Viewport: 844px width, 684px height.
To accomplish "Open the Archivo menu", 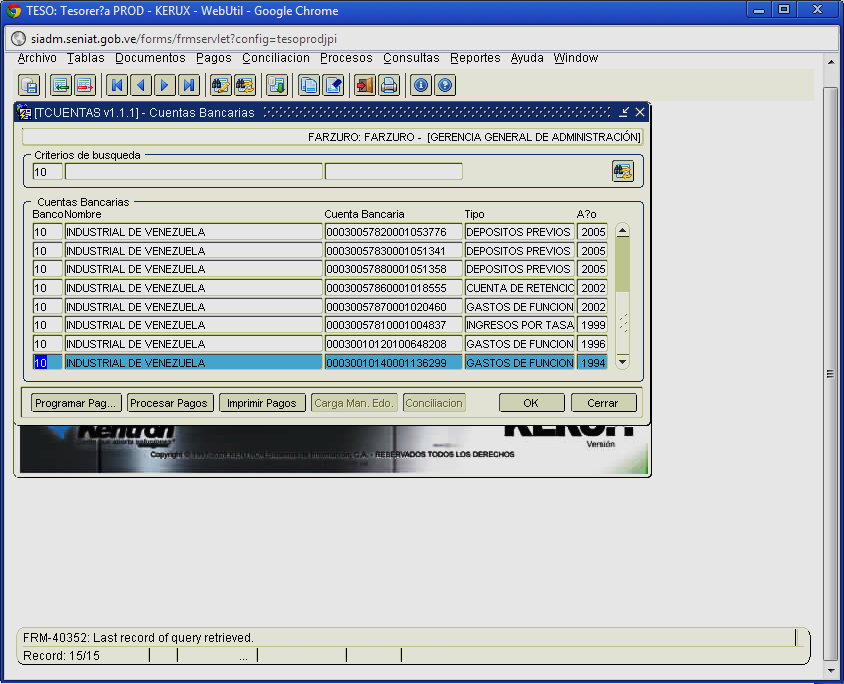I will [x=37, y=58].
